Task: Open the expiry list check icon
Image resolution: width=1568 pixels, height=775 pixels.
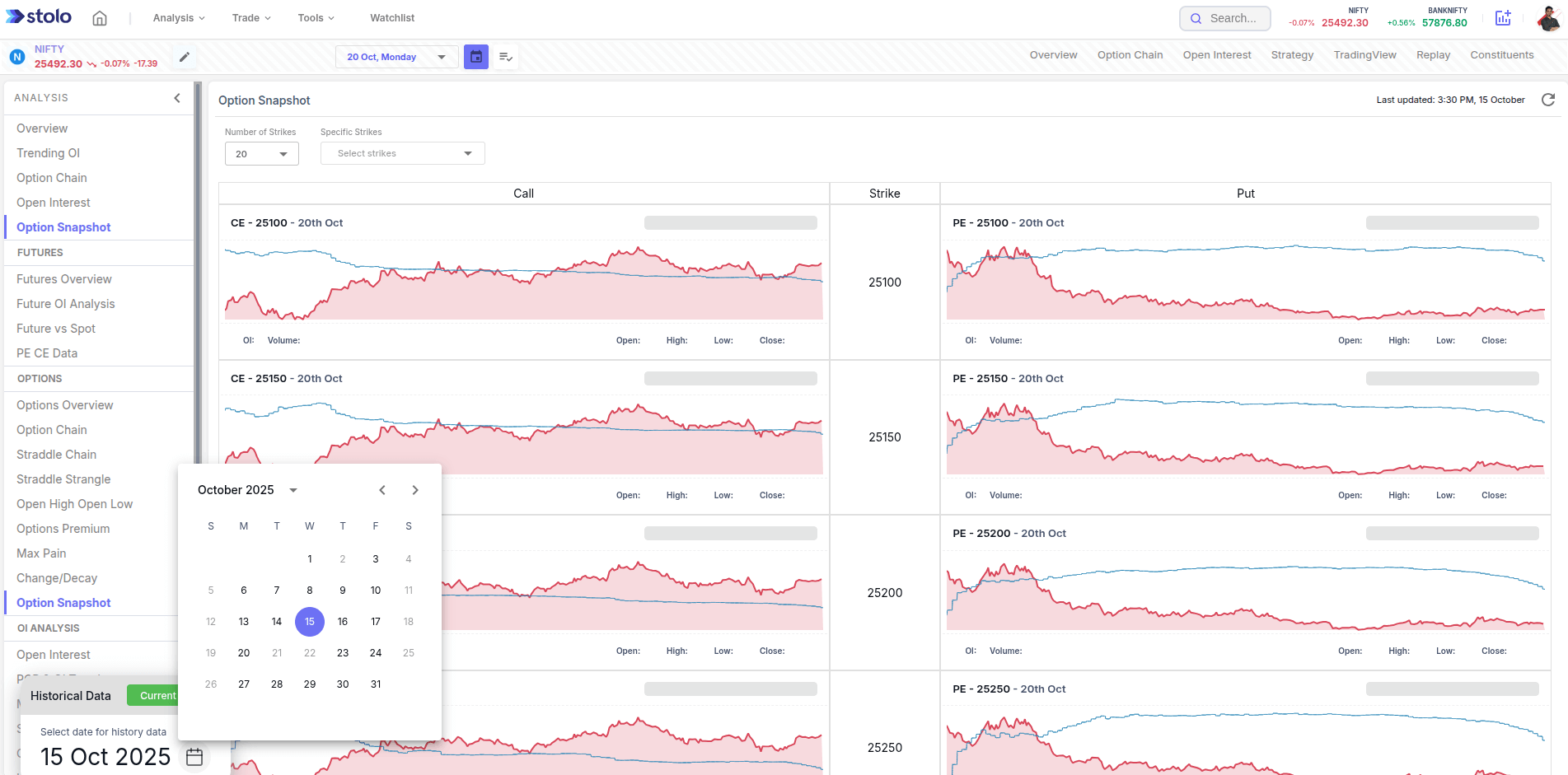Action: click(x=506, y=56)
